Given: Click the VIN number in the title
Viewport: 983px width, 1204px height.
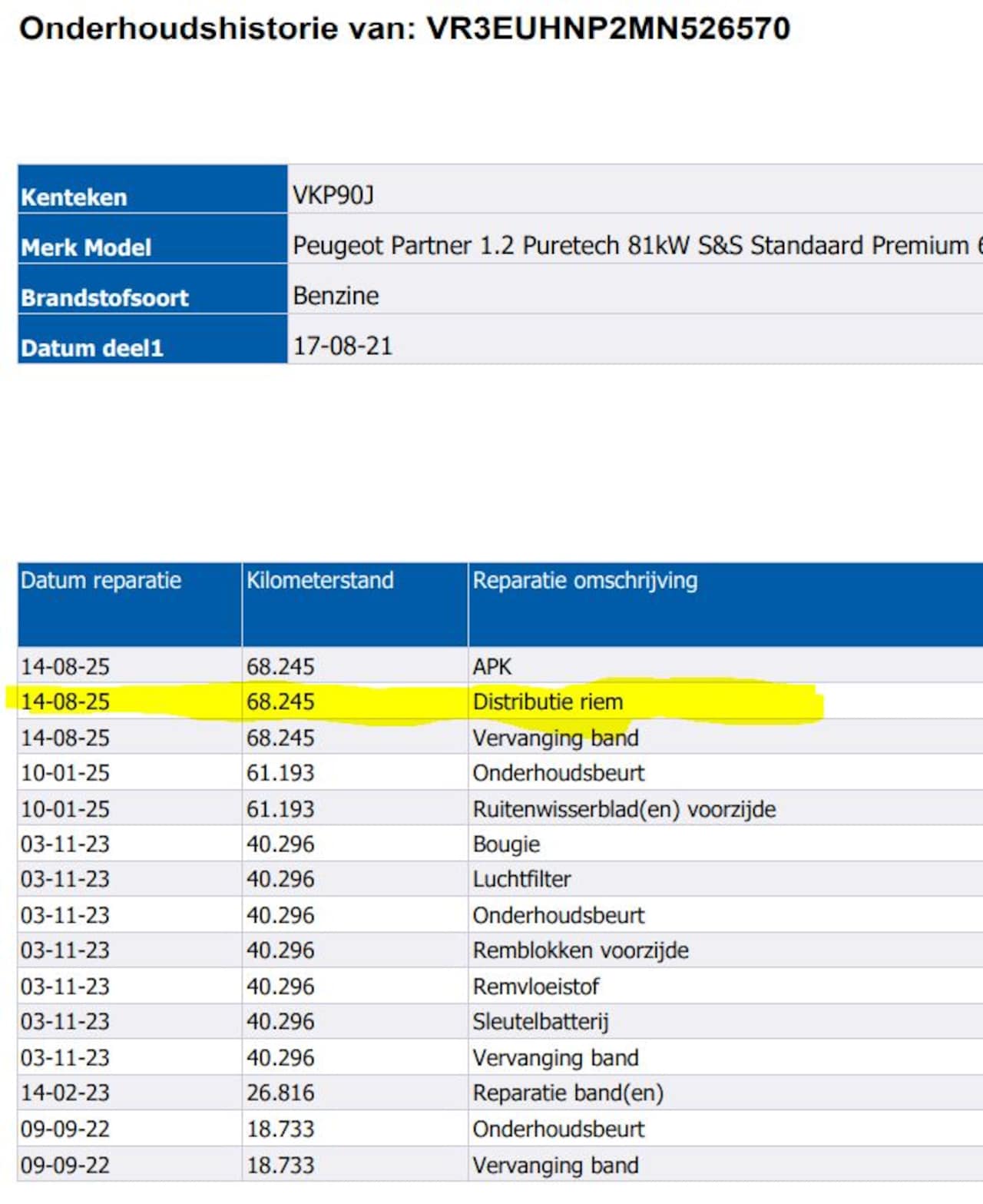Looking at the screenshot, I should [x=607, y=29].
